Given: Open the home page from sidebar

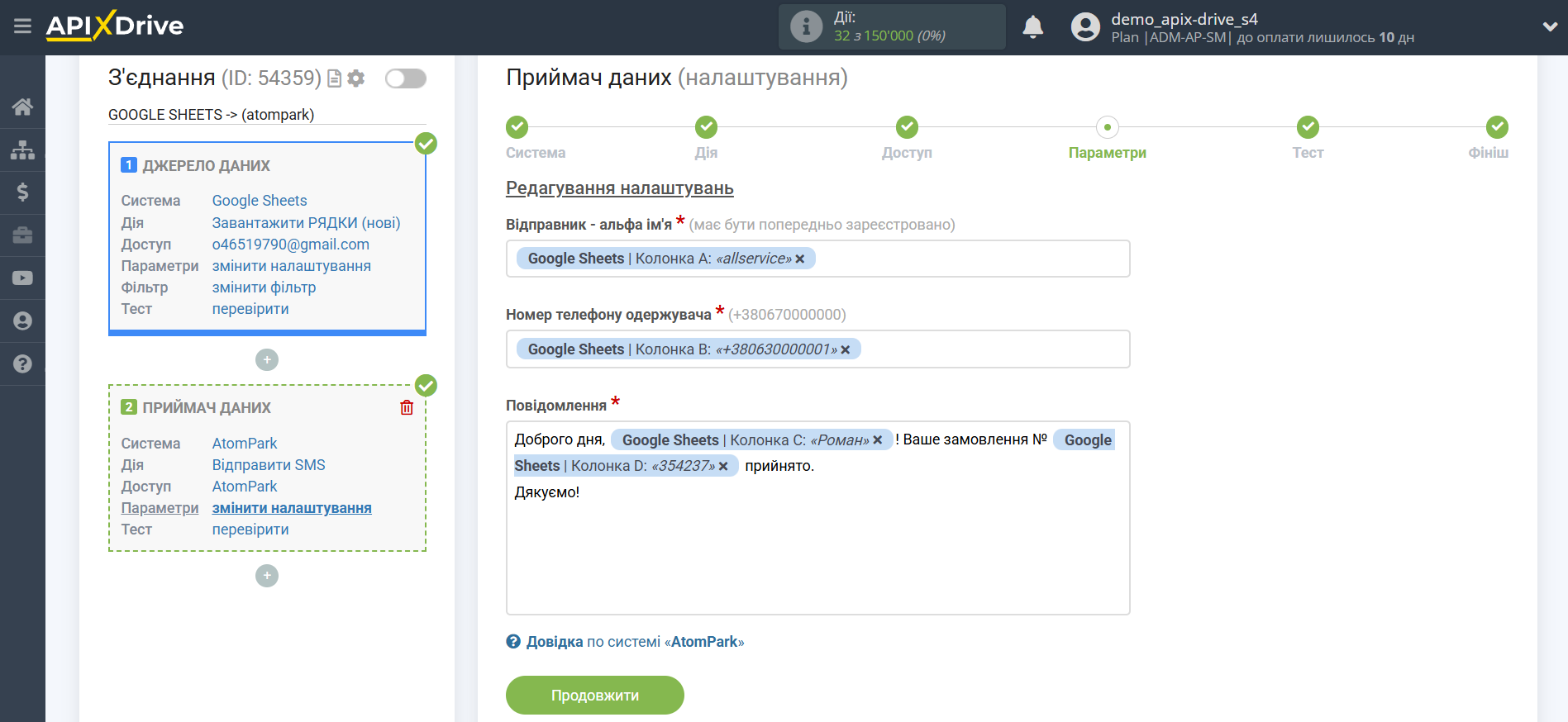Looking at the screenshot, I should 22,107.
